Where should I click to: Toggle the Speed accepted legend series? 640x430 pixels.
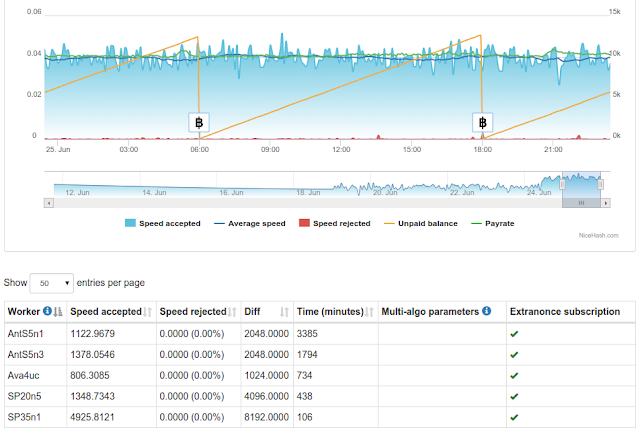pos(163,223)
